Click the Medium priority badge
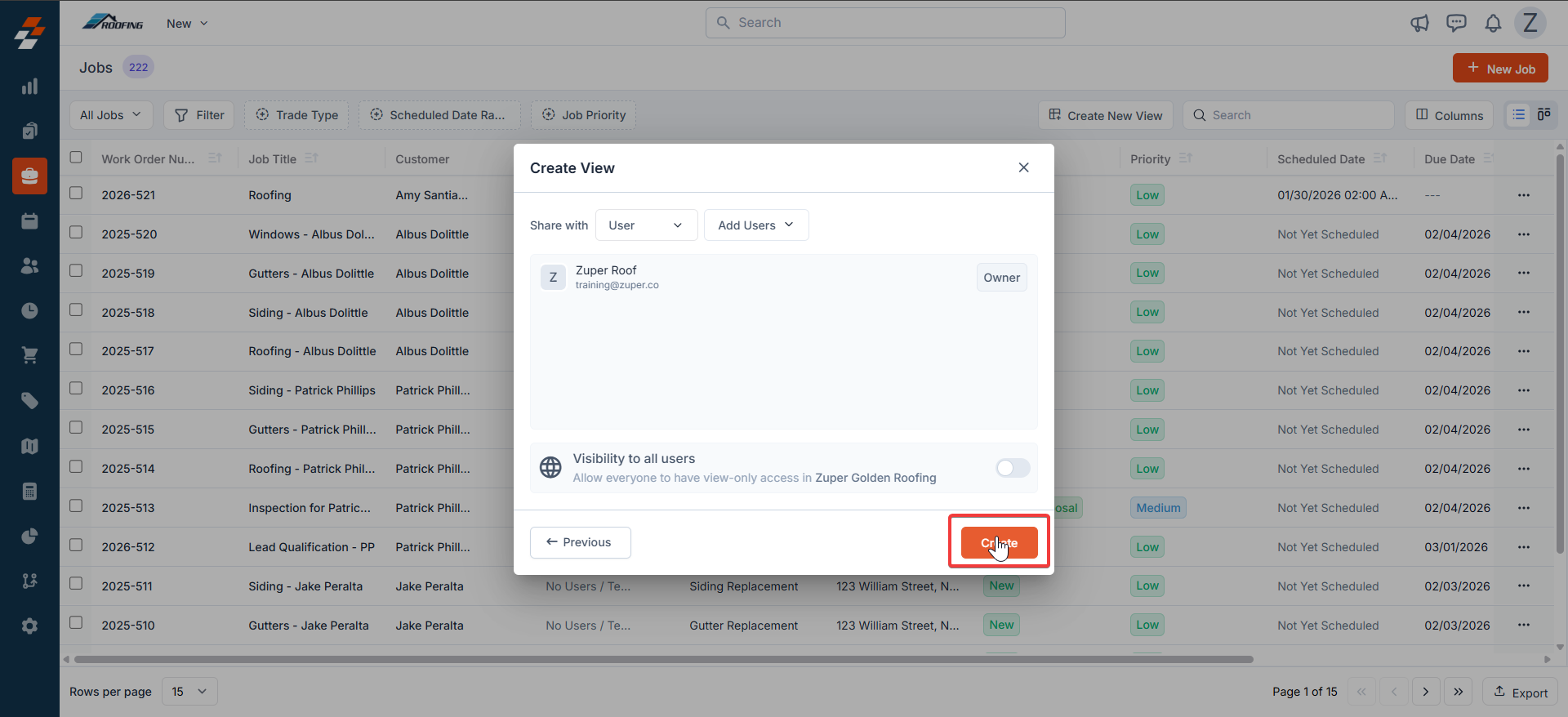The image size is (1568, 717). coord(1158,508)
